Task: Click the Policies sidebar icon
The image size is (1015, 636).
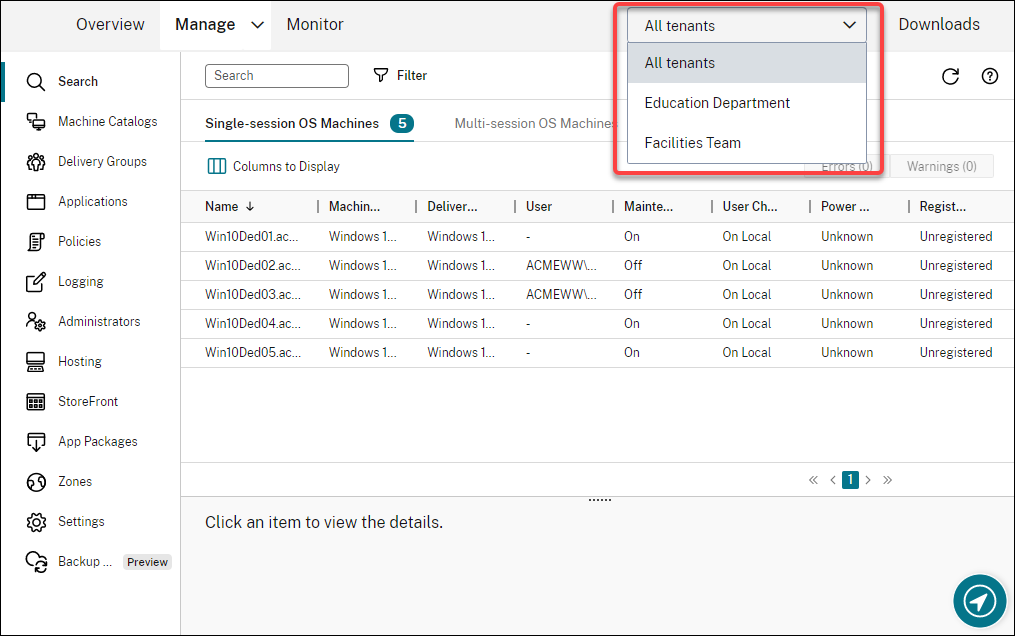Action: coord(36,242)
